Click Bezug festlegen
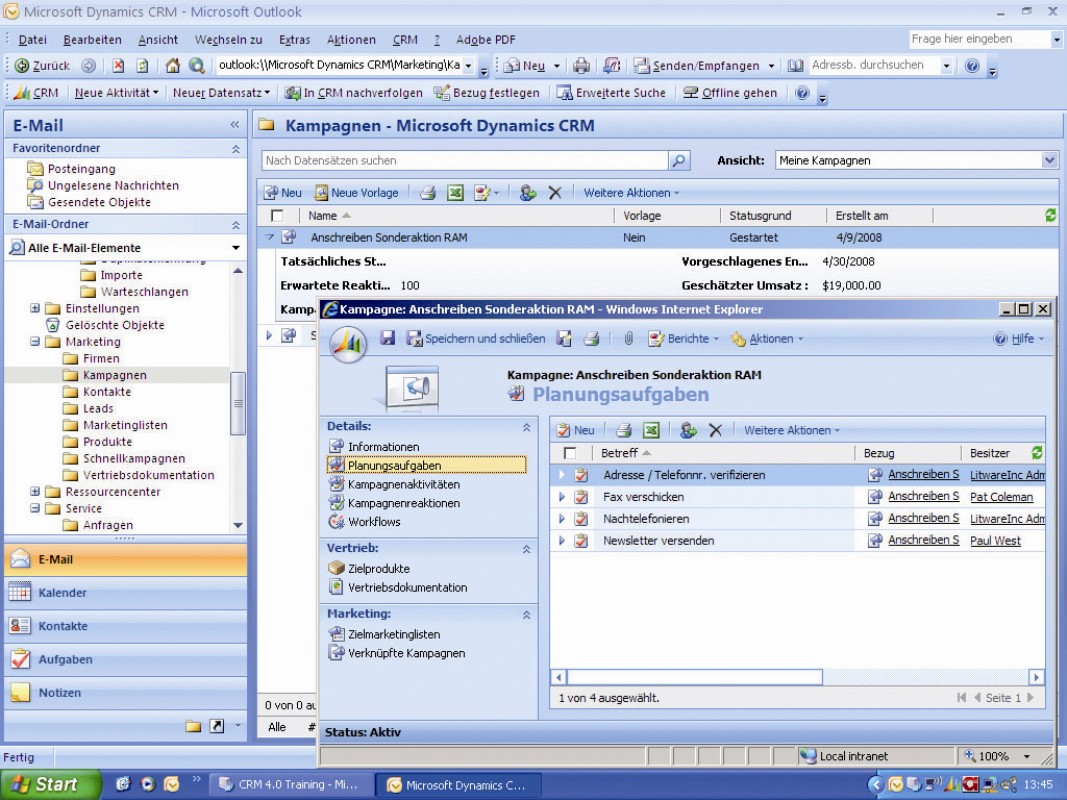The width and height of the screenshot is (1067, 800). (487, 93)
